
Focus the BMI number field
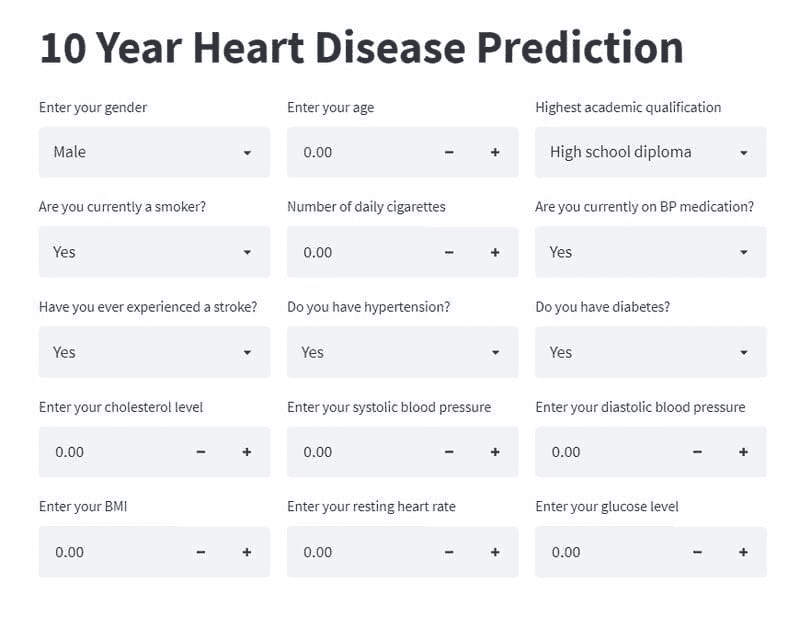pos(110,552)
